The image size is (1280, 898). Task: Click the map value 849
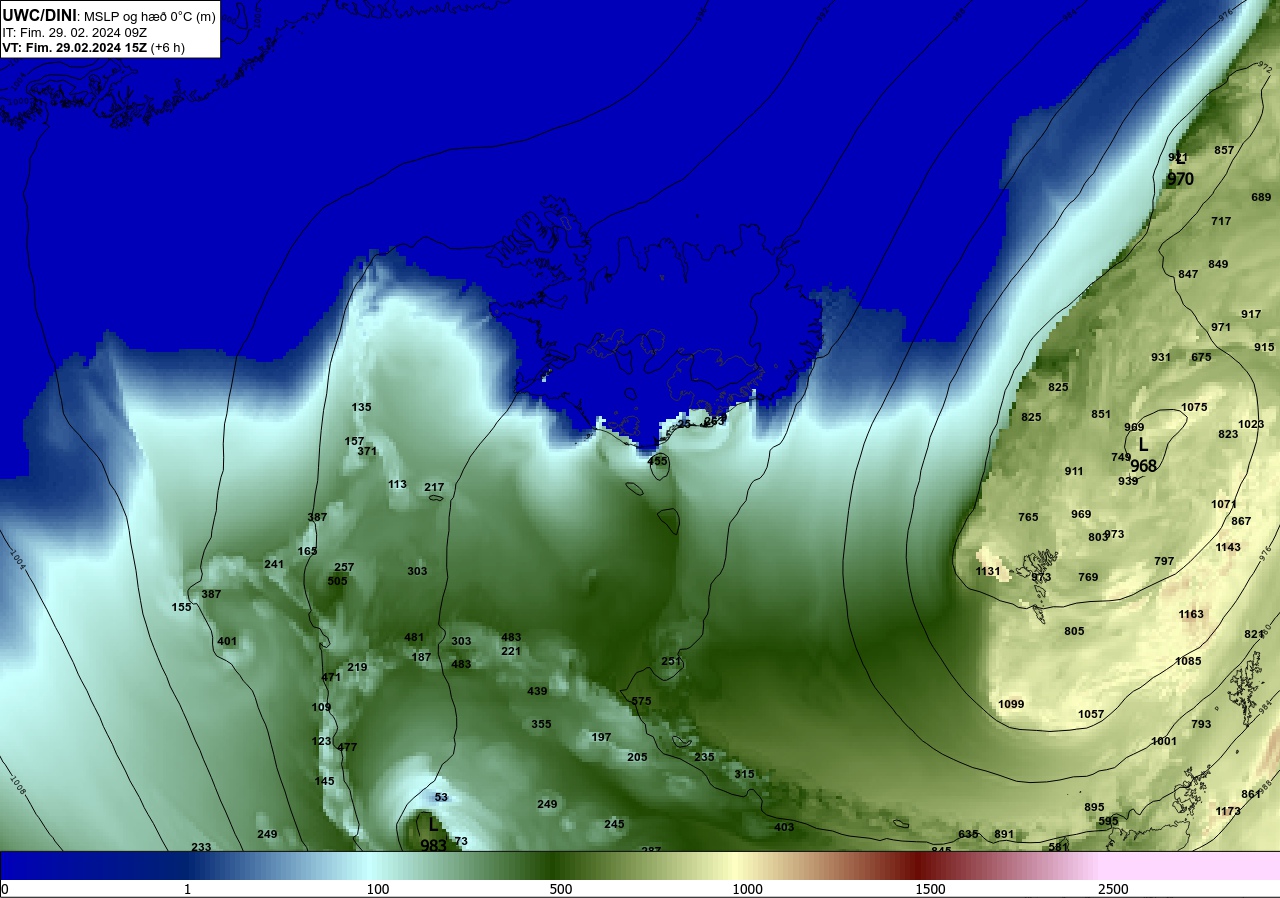coord(1218,264)
